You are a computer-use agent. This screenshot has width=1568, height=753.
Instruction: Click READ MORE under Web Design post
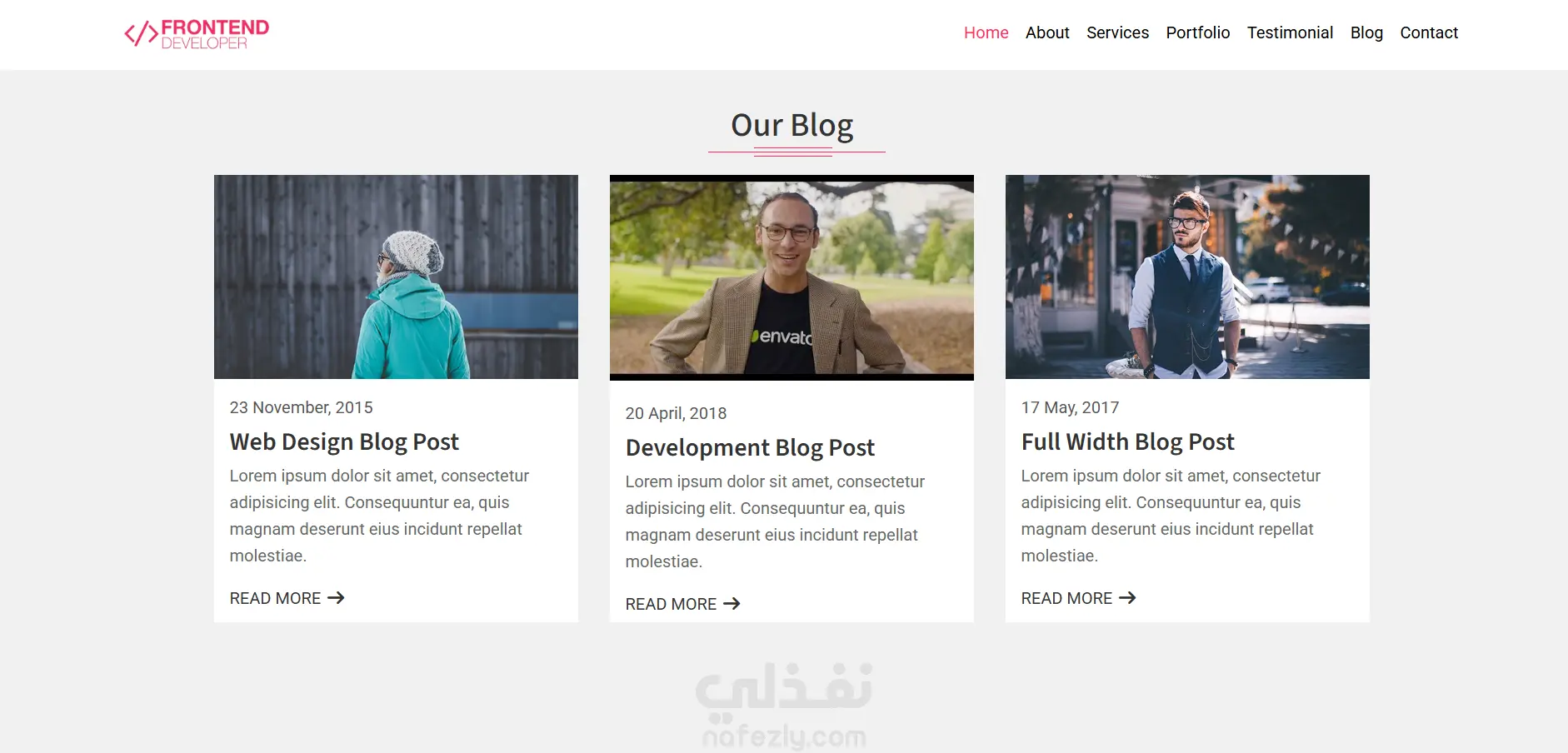[x=275, y=598]
